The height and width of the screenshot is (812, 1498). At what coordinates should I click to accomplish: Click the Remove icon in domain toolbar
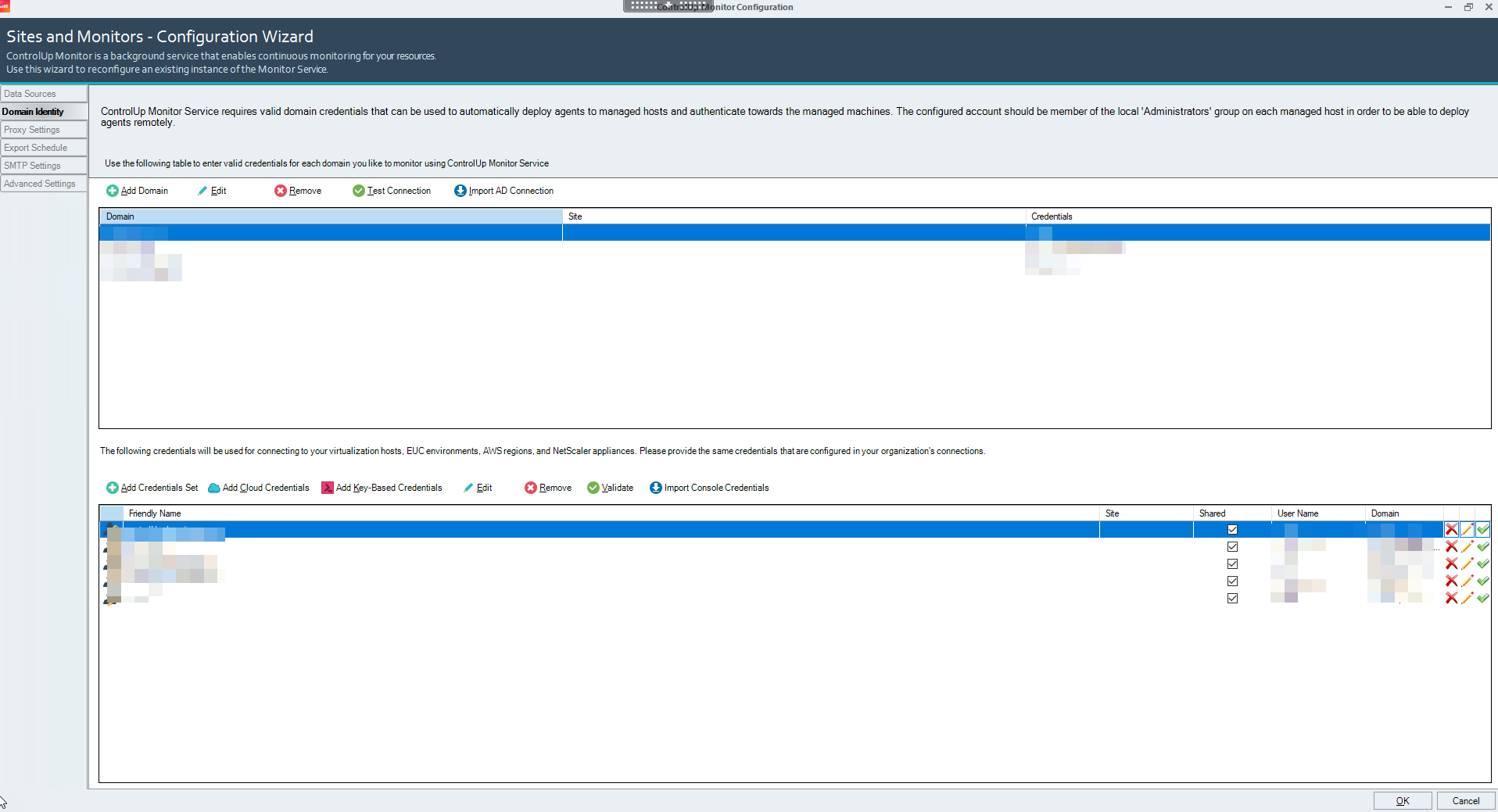coord(280,191)
